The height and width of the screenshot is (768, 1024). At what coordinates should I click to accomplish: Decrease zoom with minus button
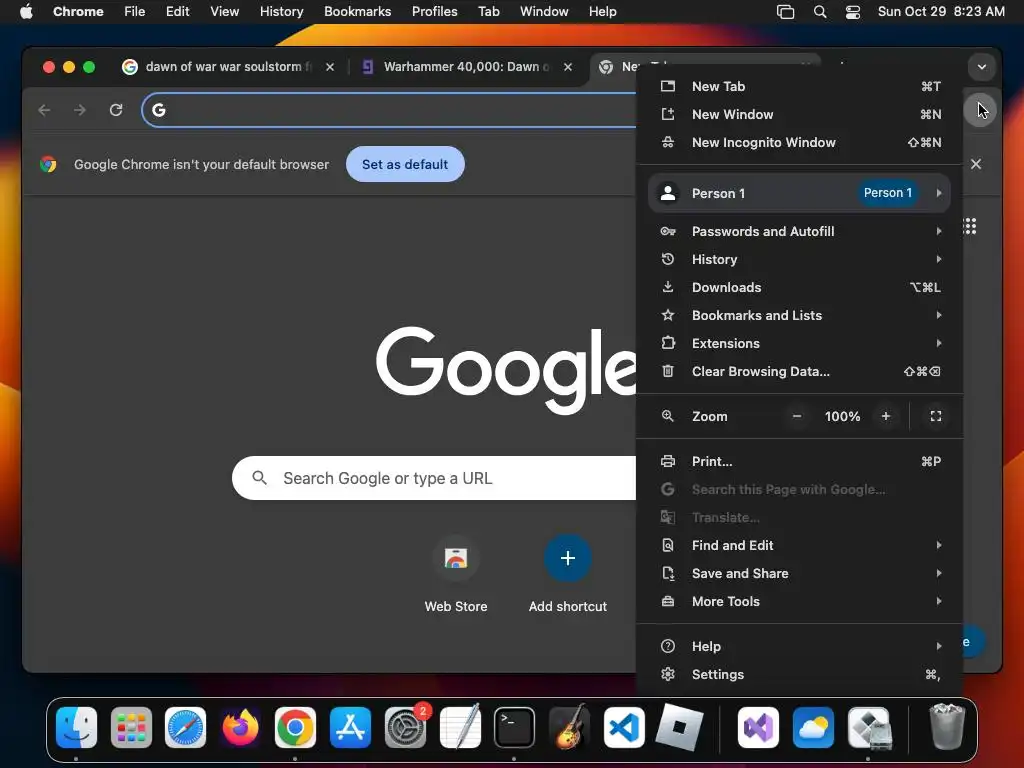[x=797, y=416]
